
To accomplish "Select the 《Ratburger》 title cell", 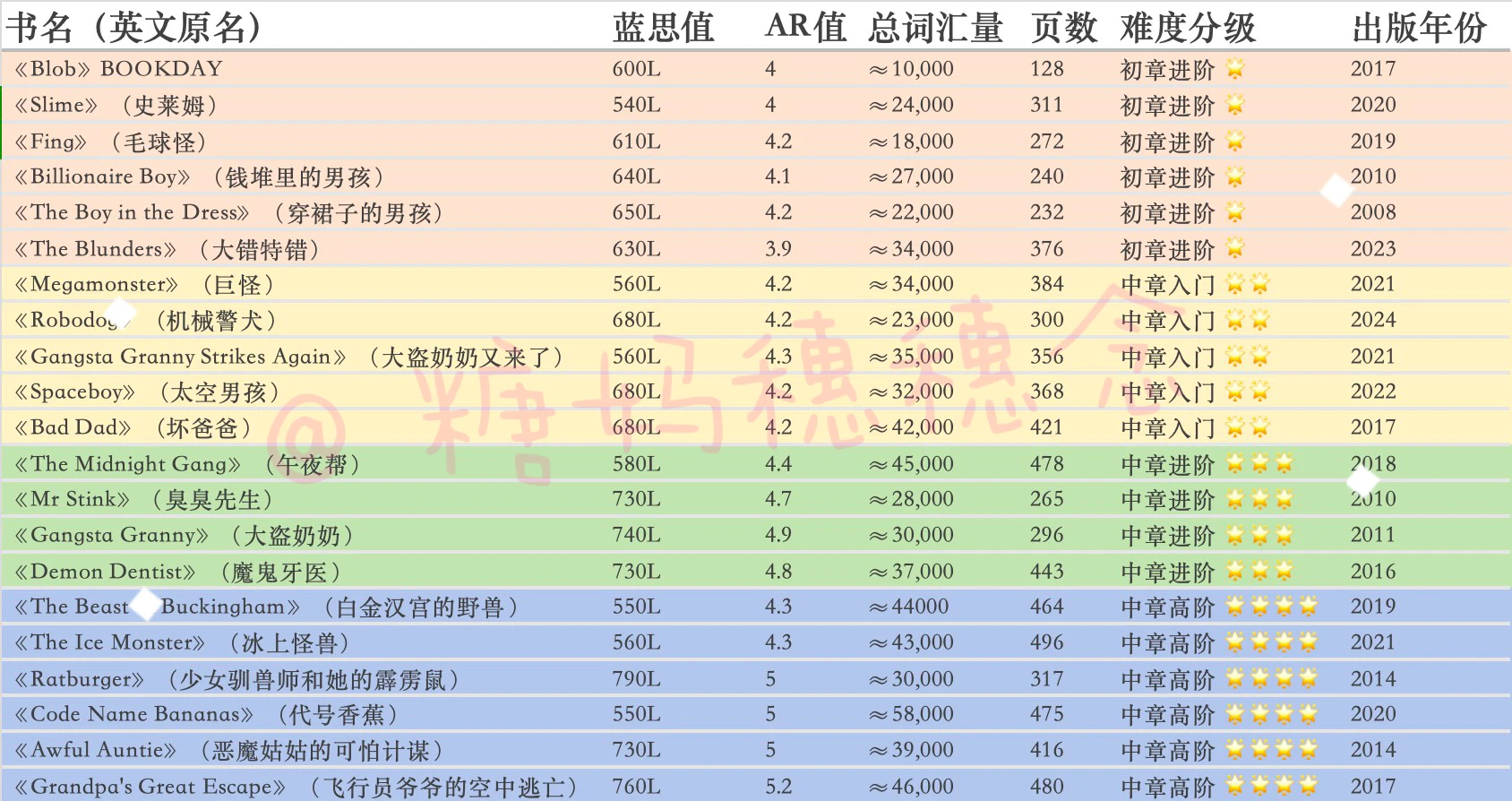I will click(x=236, y=679).
